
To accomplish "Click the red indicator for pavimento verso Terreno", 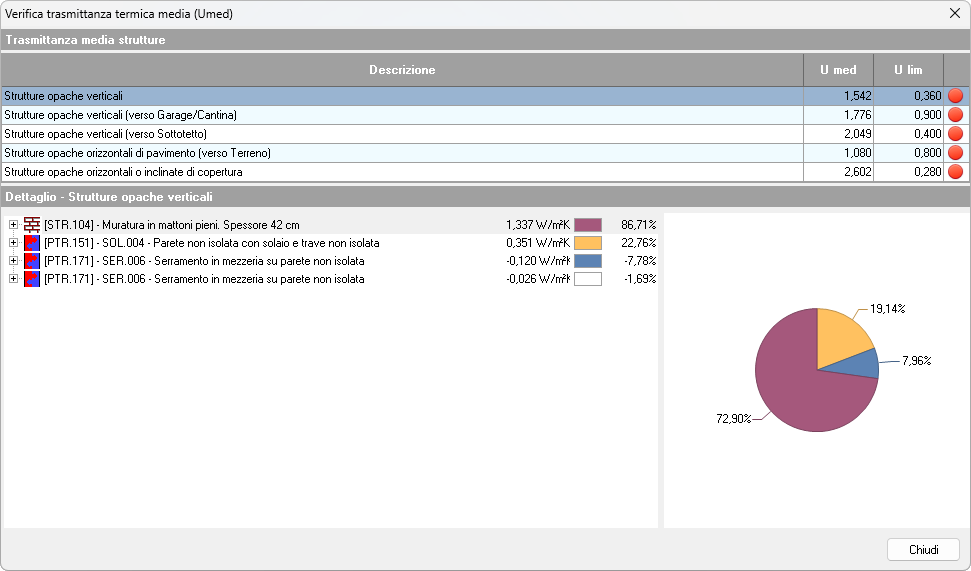I will tap(955, 153).
